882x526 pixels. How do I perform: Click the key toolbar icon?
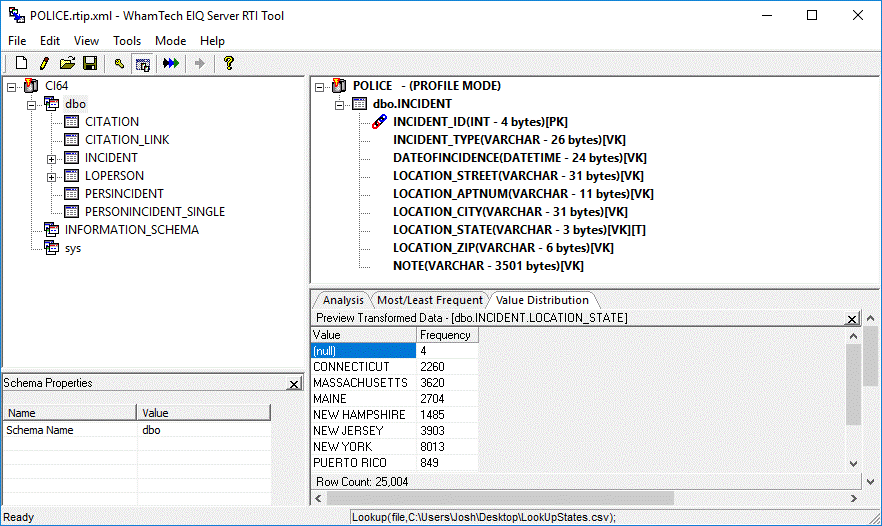(119, 63)
